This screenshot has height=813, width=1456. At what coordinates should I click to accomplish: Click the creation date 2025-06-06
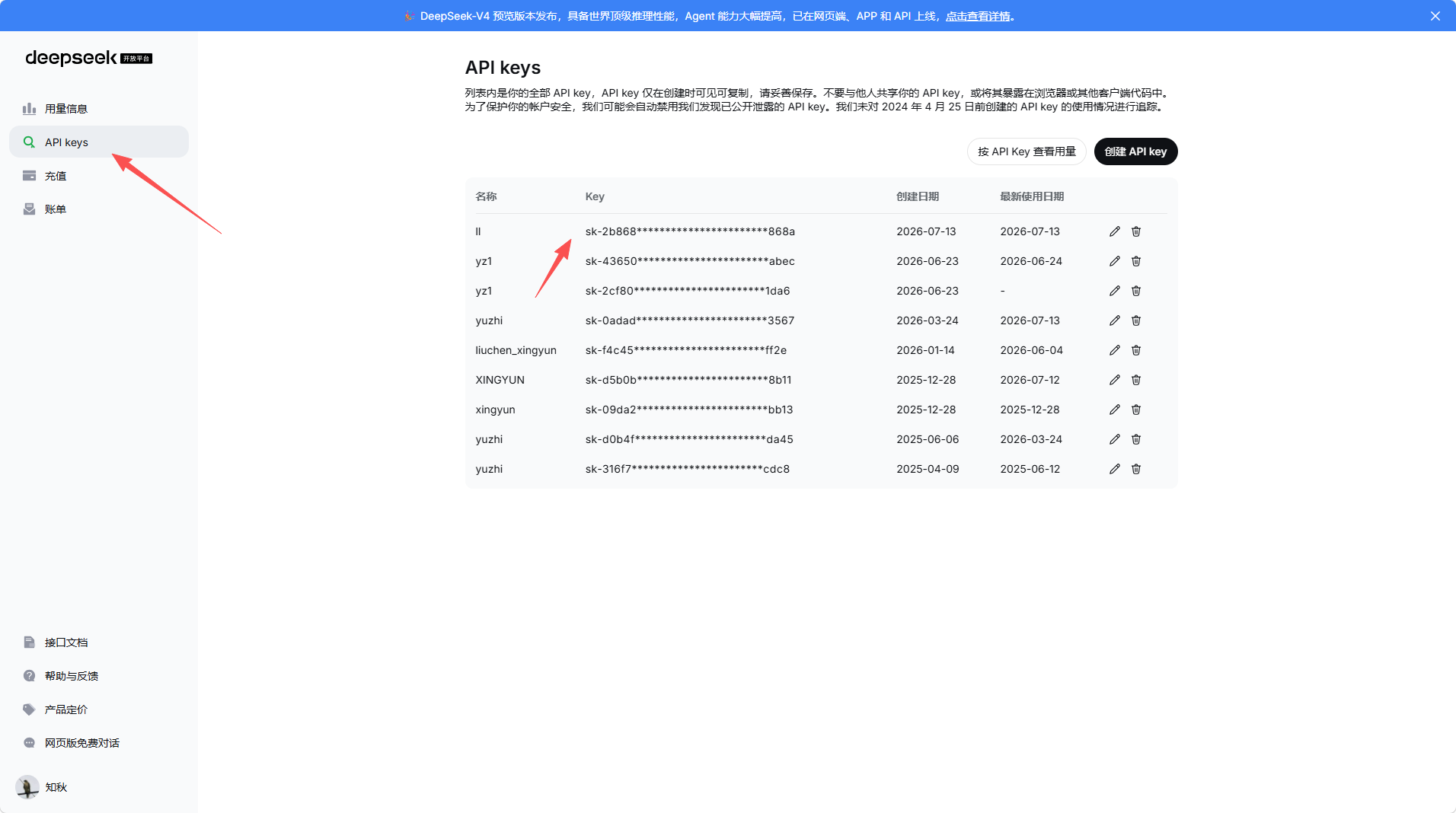[928, 439]
